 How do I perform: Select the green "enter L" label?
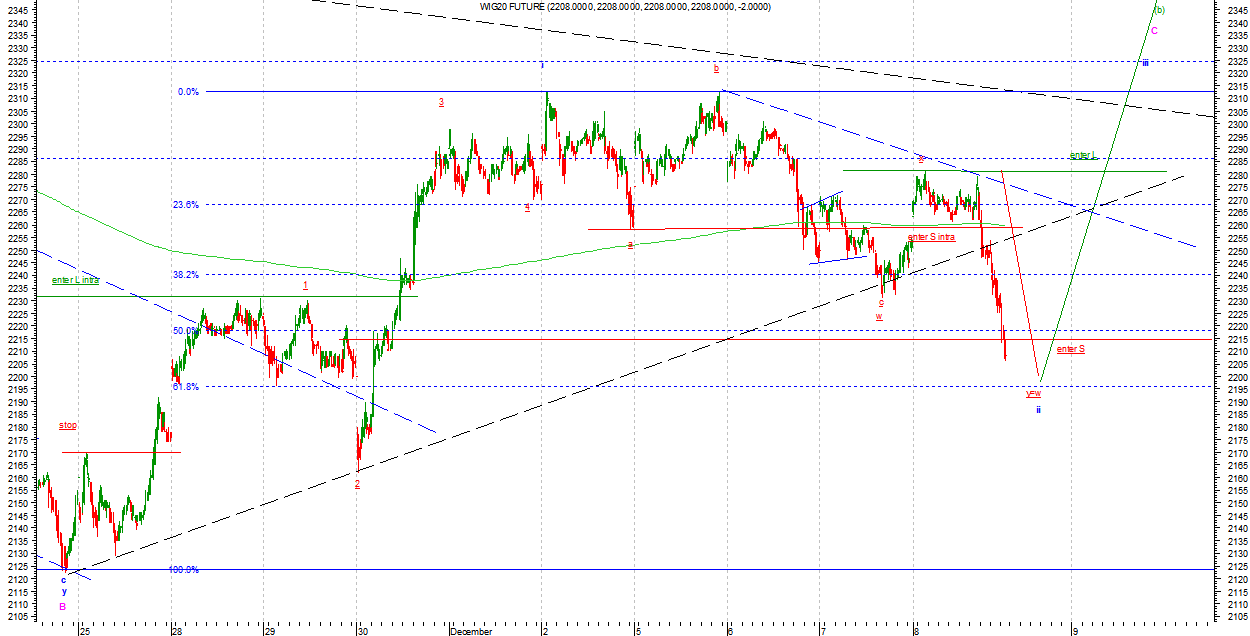coord(1083,155)
